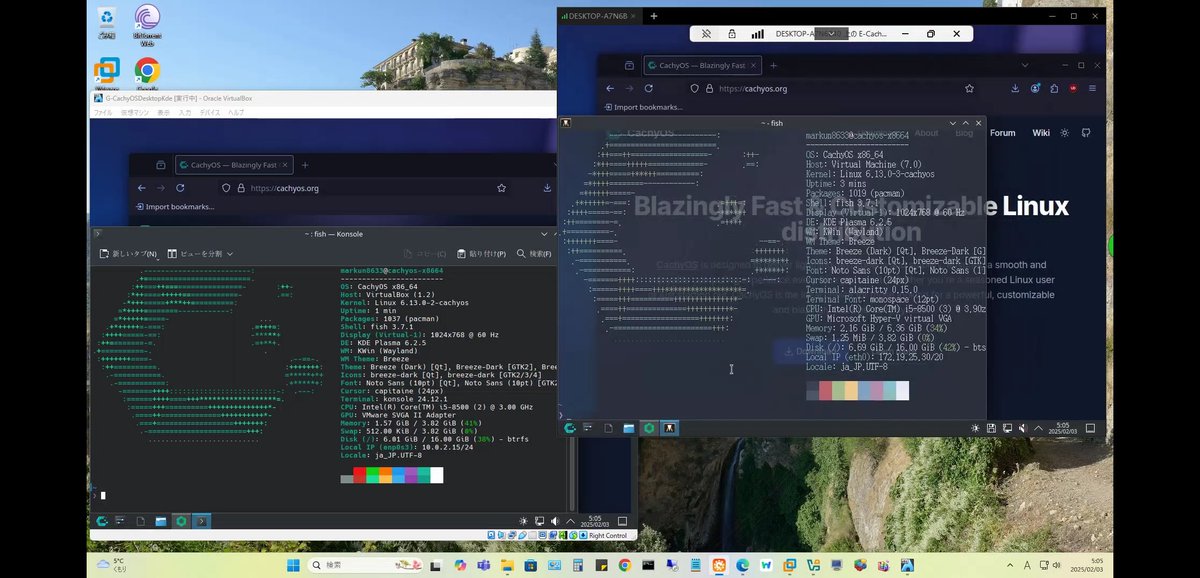Select CachyOS tab in Hyper-V browser
The image size is (1200, 578).
(701, 65)
